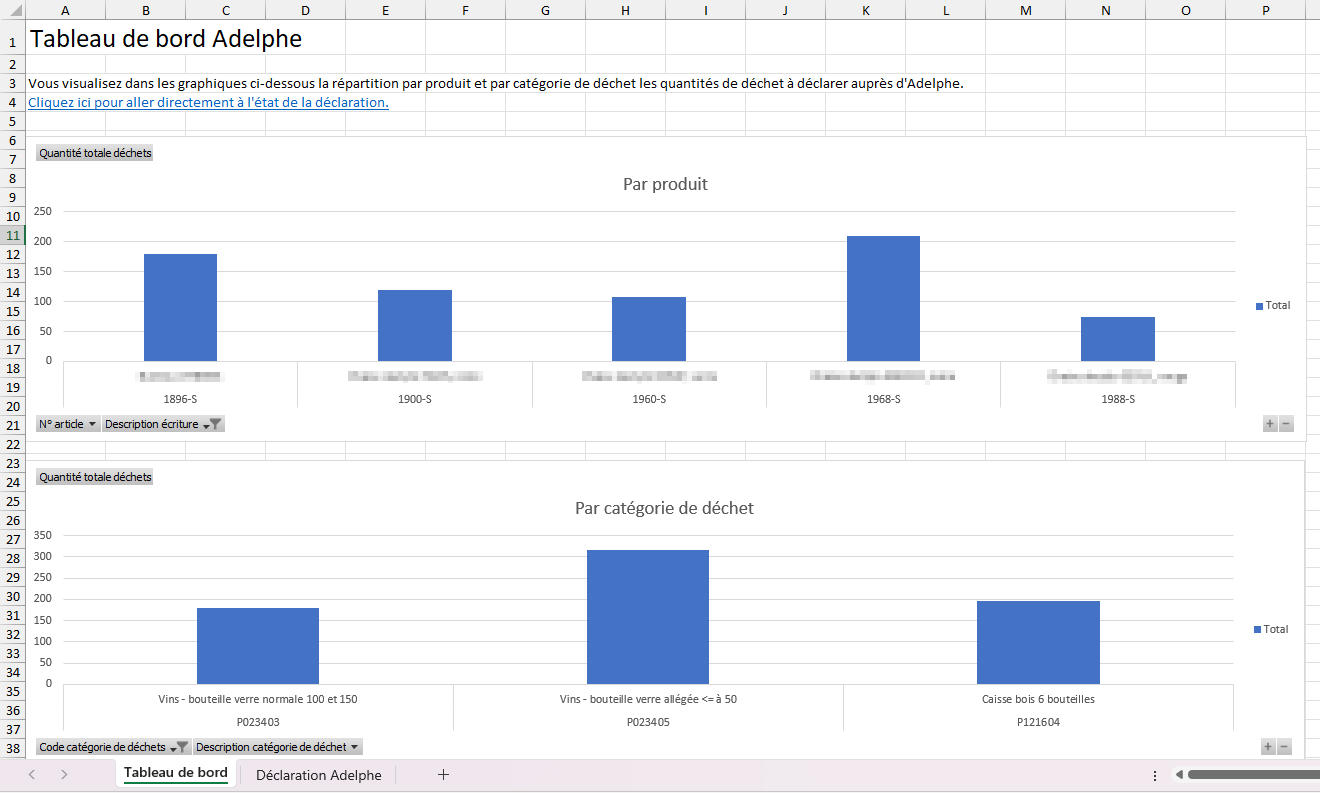
Task: Click the horizontal scrollbar left arrow
Action: pos(1180,774)
